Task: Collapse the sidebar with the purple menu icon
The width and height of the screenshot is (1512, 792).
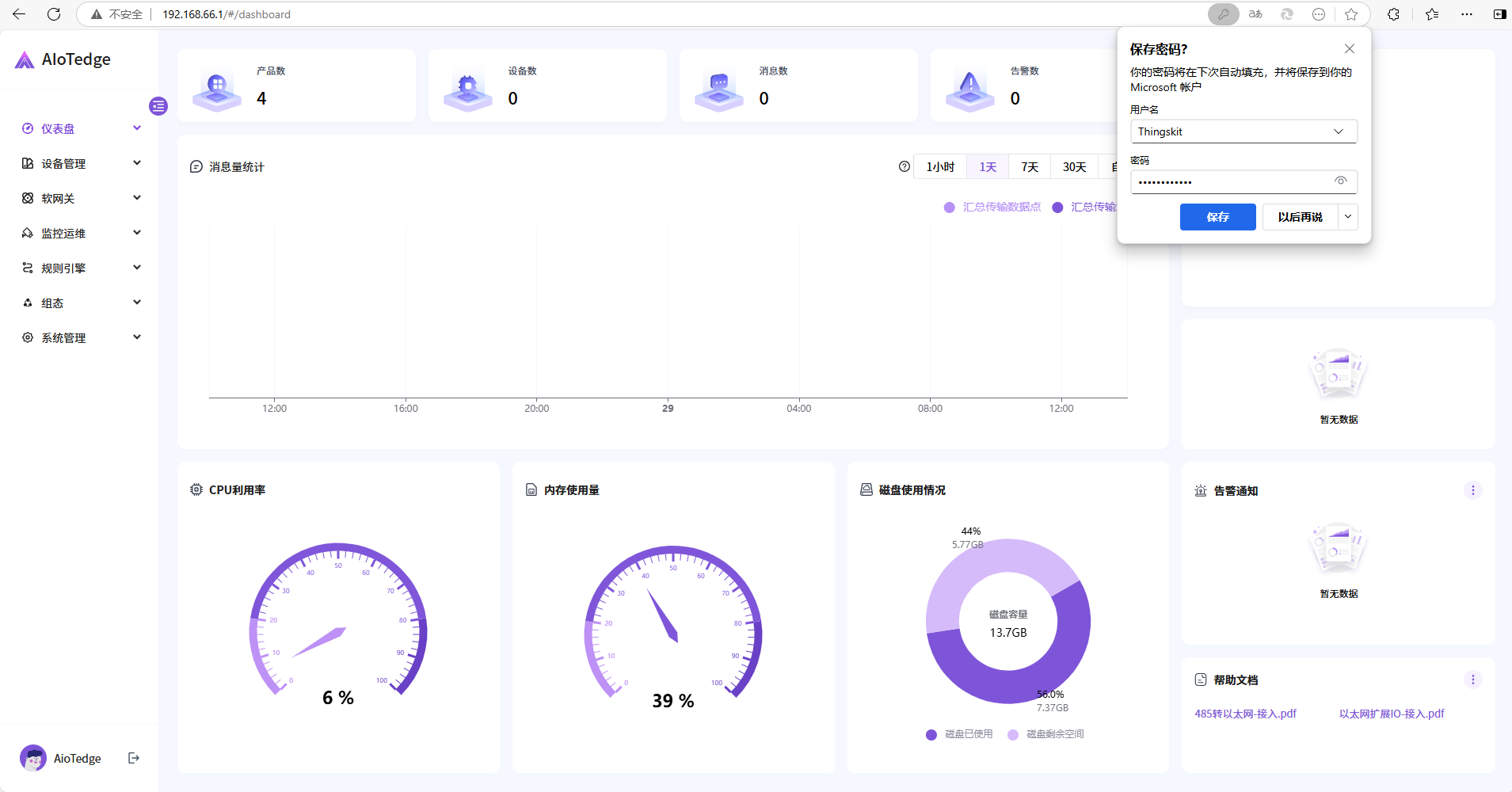Action: coord(158,106)
